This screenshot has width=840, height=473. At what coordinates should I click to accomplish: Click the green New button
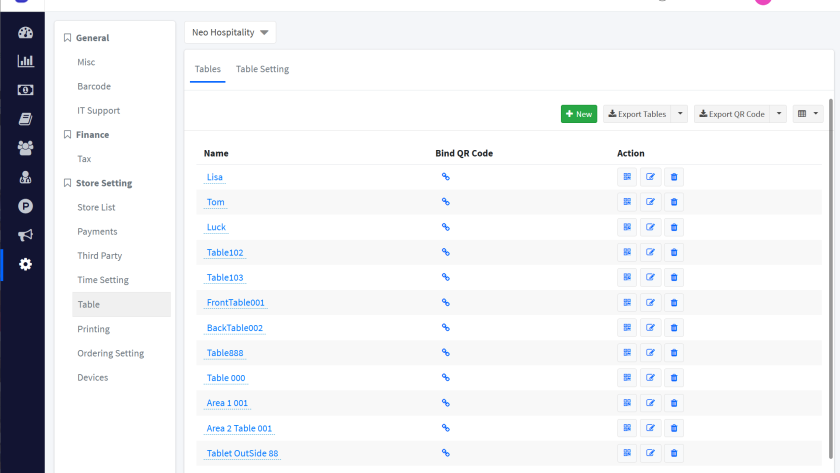[579, 114]
